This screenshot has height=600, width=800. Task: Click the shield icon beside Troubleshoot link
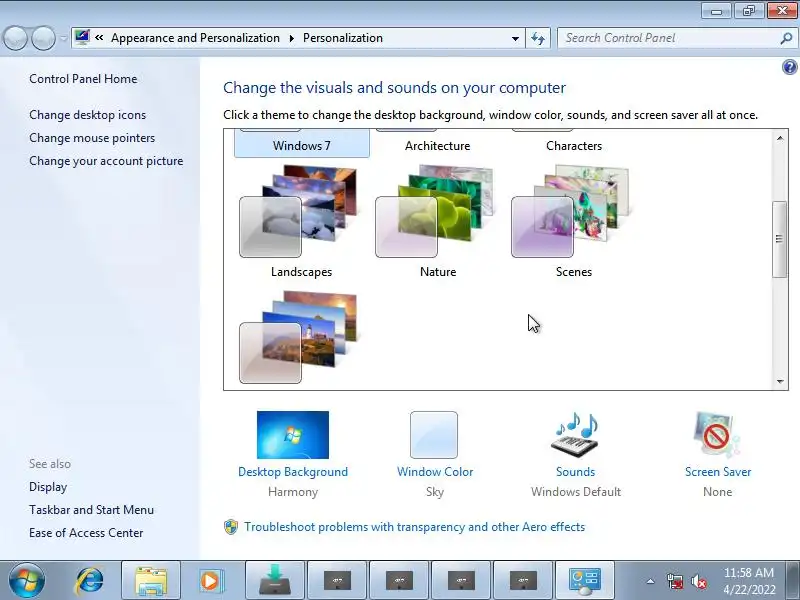231,527
